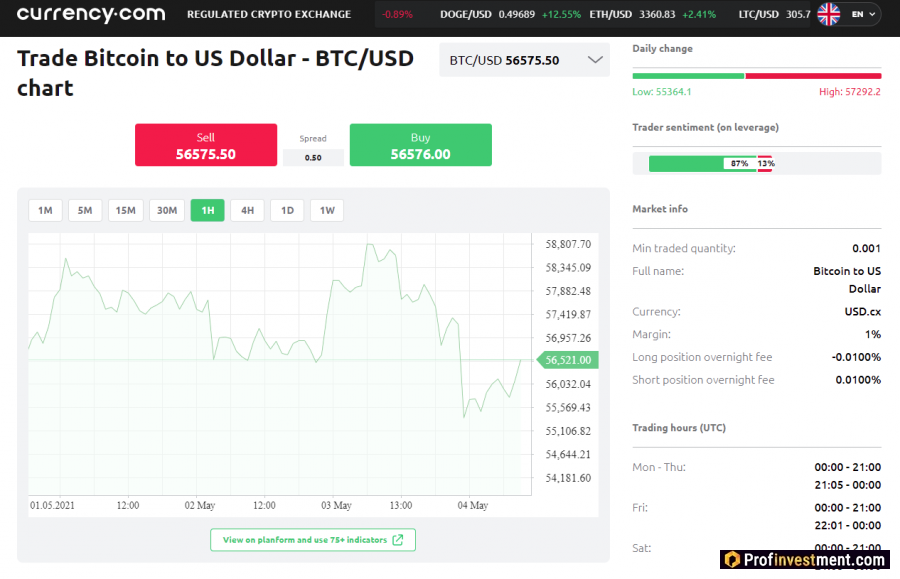
Task: Click the 04 May date axis label
Action: [472, 506]
